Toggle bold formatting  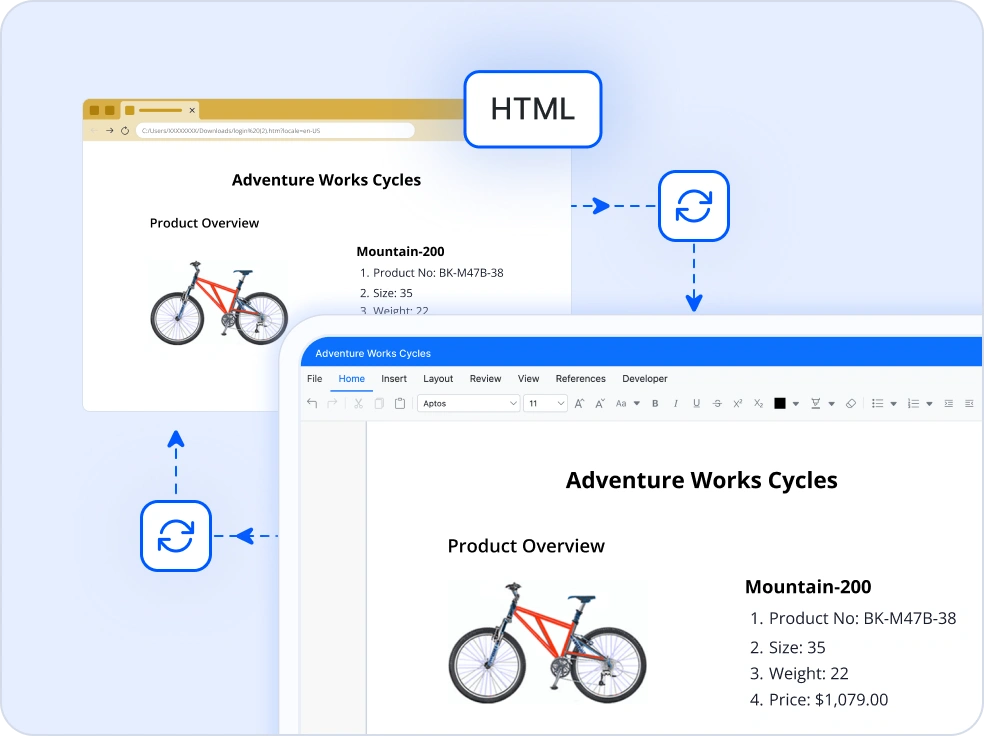click(x=655, y=404)
